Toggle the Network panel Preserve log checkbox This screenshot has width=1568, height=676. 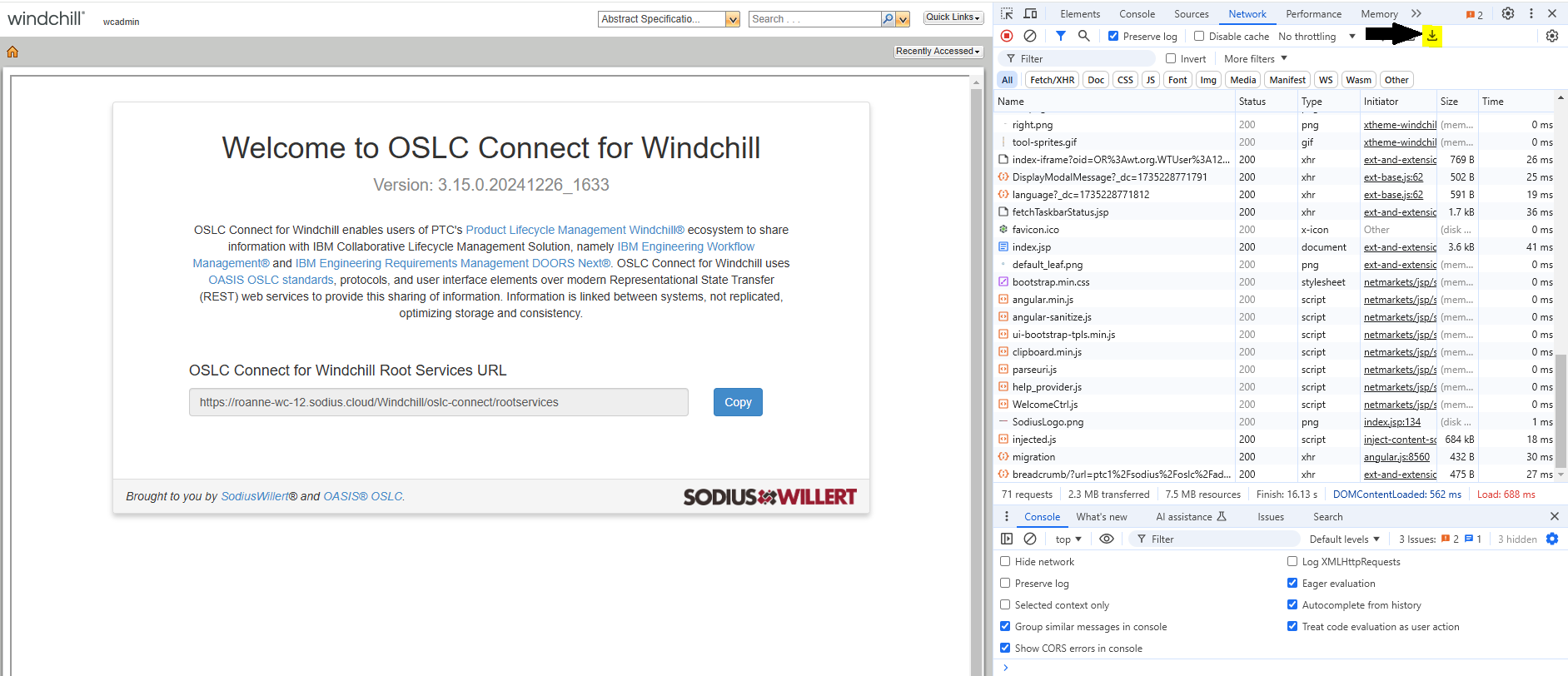coord(1113,36)
